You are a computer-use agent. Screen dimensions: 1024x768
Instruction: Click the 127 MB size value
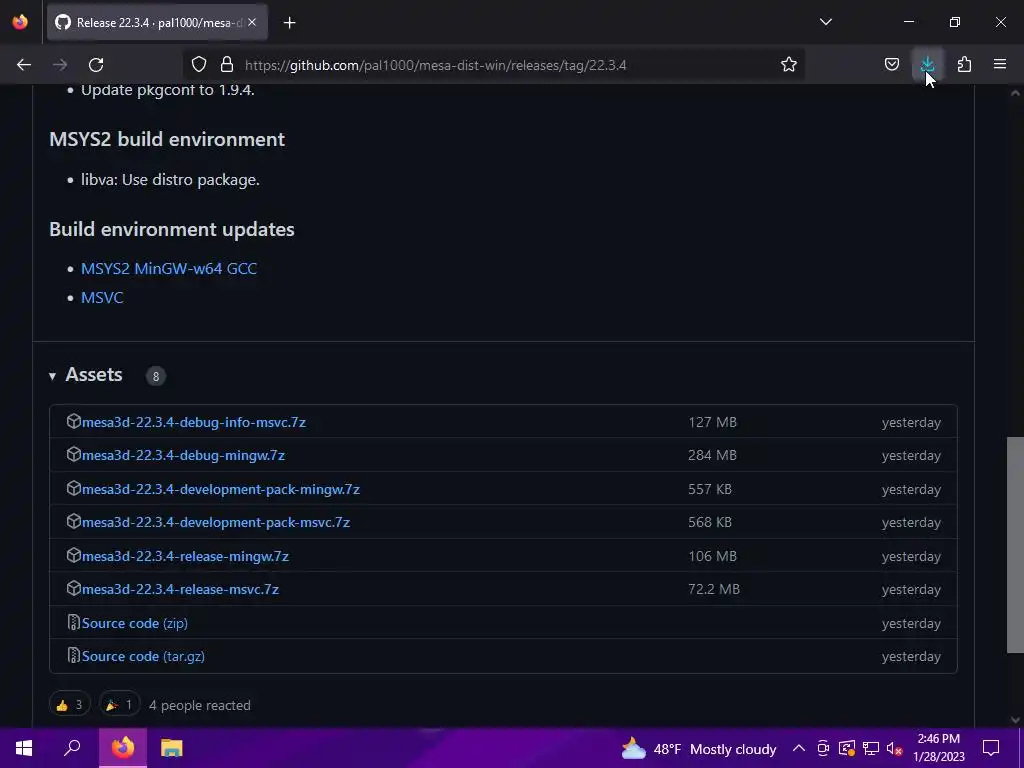pyautogui.click(x=712, y=422)
